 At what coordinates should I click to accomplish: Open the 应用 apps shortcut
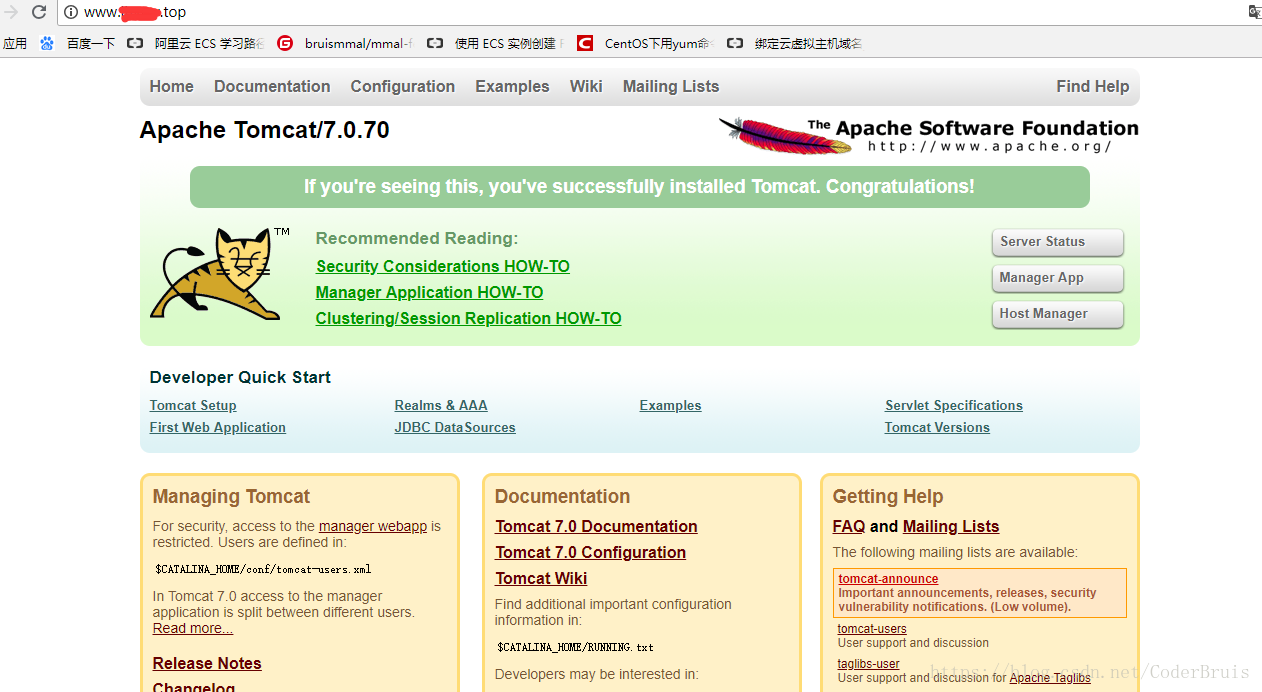click(15, 43)
